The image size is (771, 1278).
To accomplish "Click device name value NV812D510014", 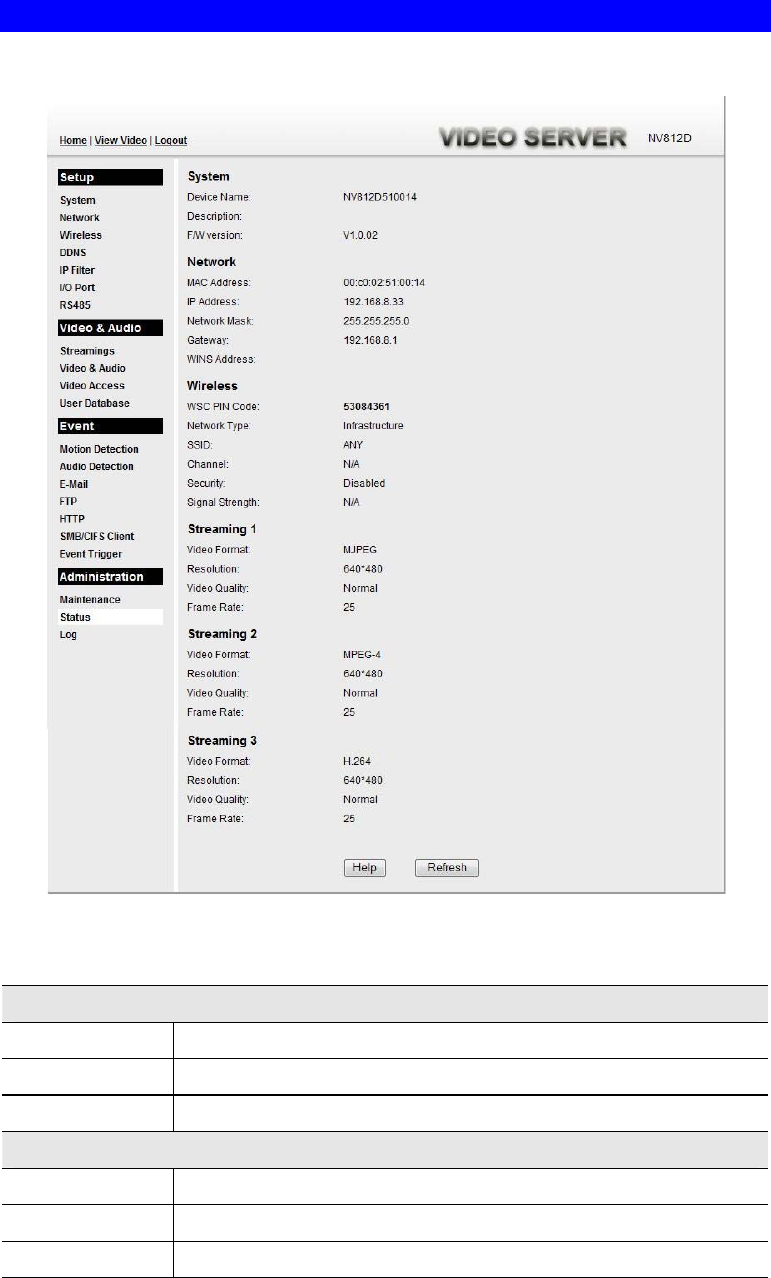I will [x=379, y=198].
